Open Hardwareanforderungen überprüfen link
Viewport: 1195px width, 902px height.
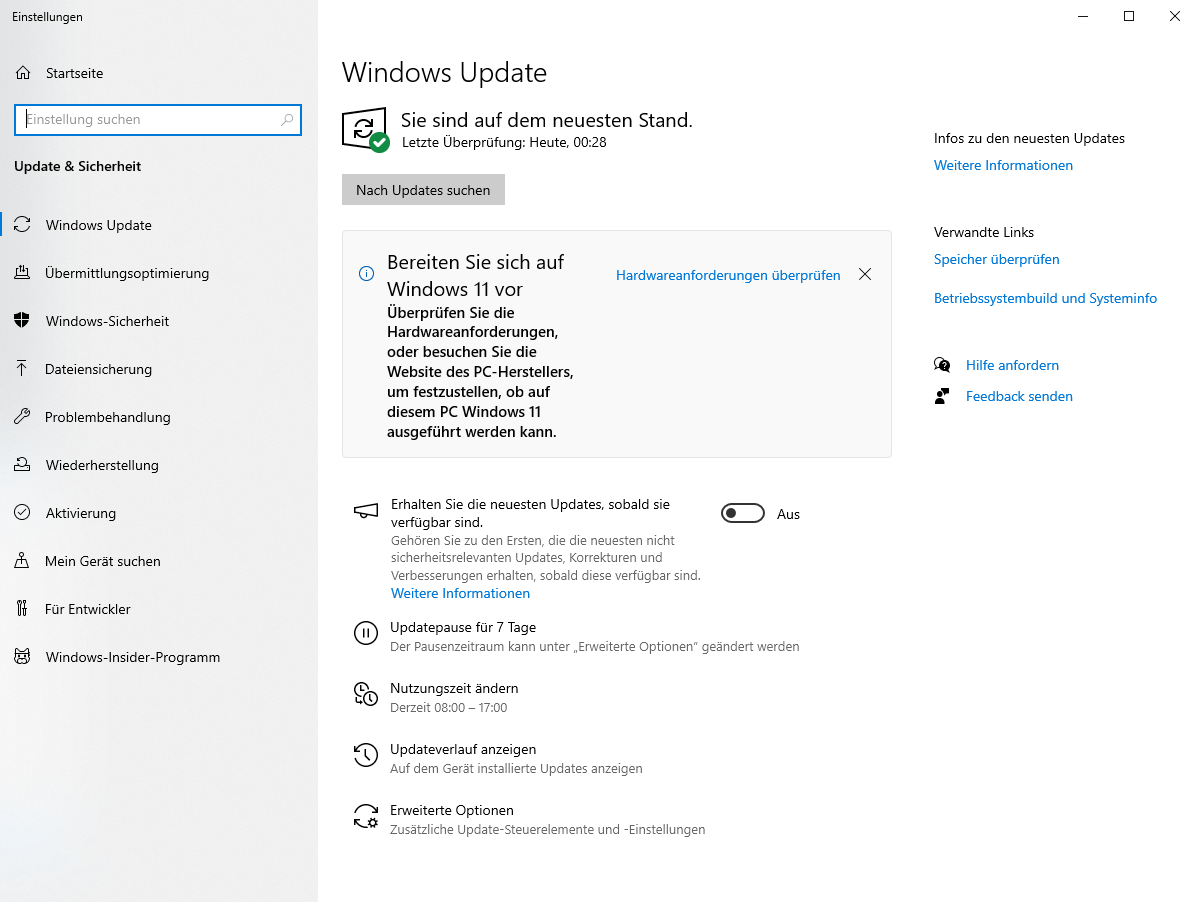728,275
